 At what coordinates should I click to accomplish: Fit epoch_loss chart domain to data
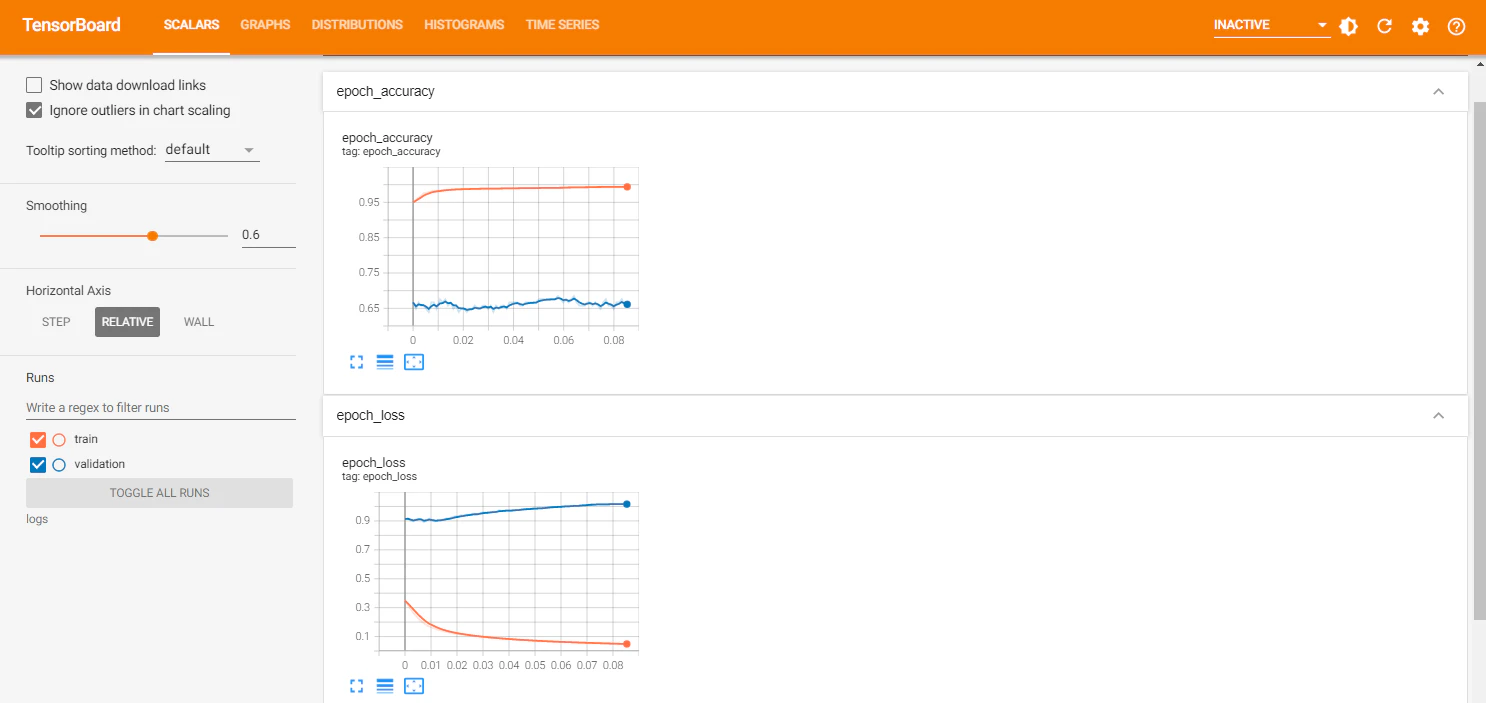point(414,686)
